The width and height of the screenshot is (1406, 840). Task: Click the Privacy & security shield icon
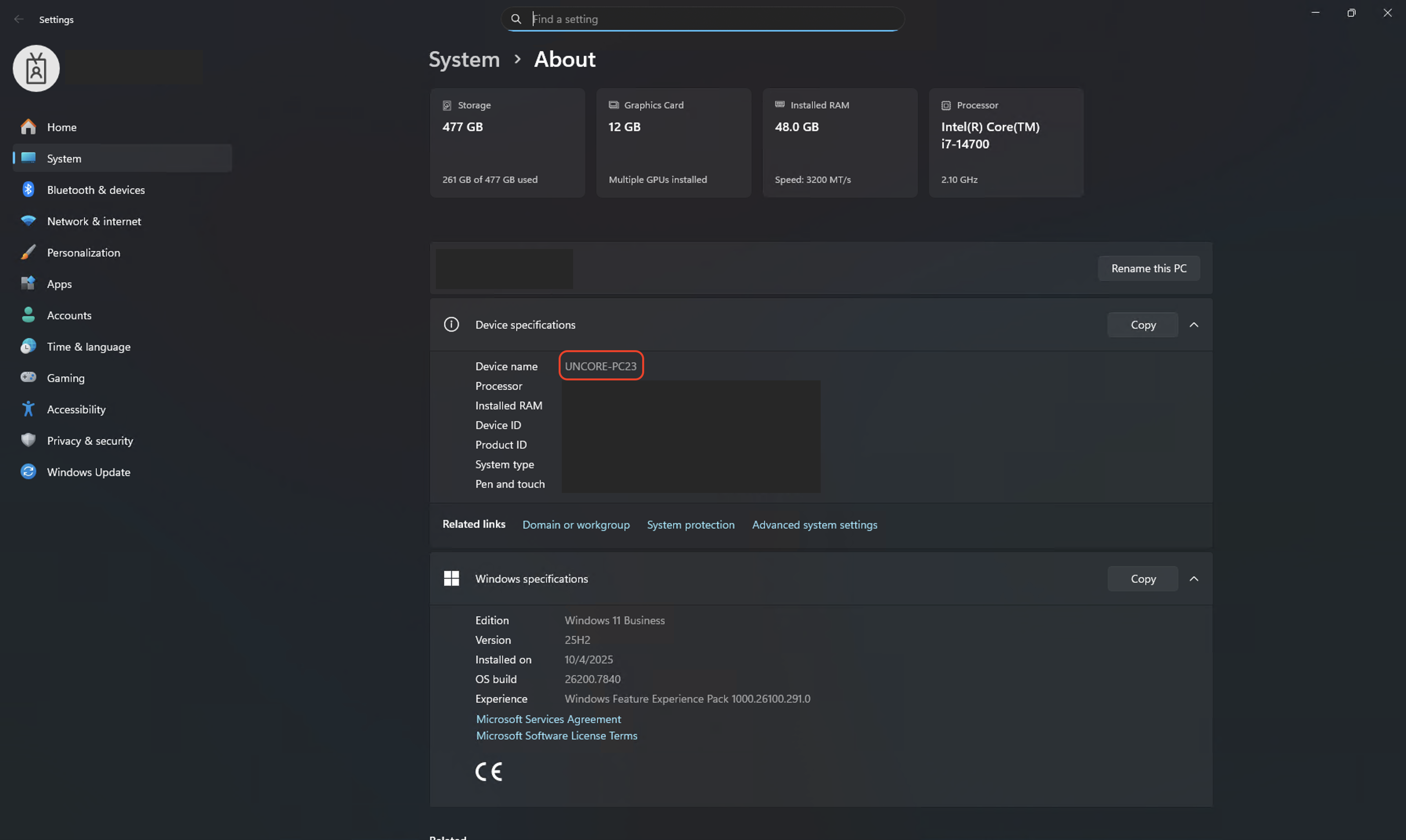(x=28, y=440)
